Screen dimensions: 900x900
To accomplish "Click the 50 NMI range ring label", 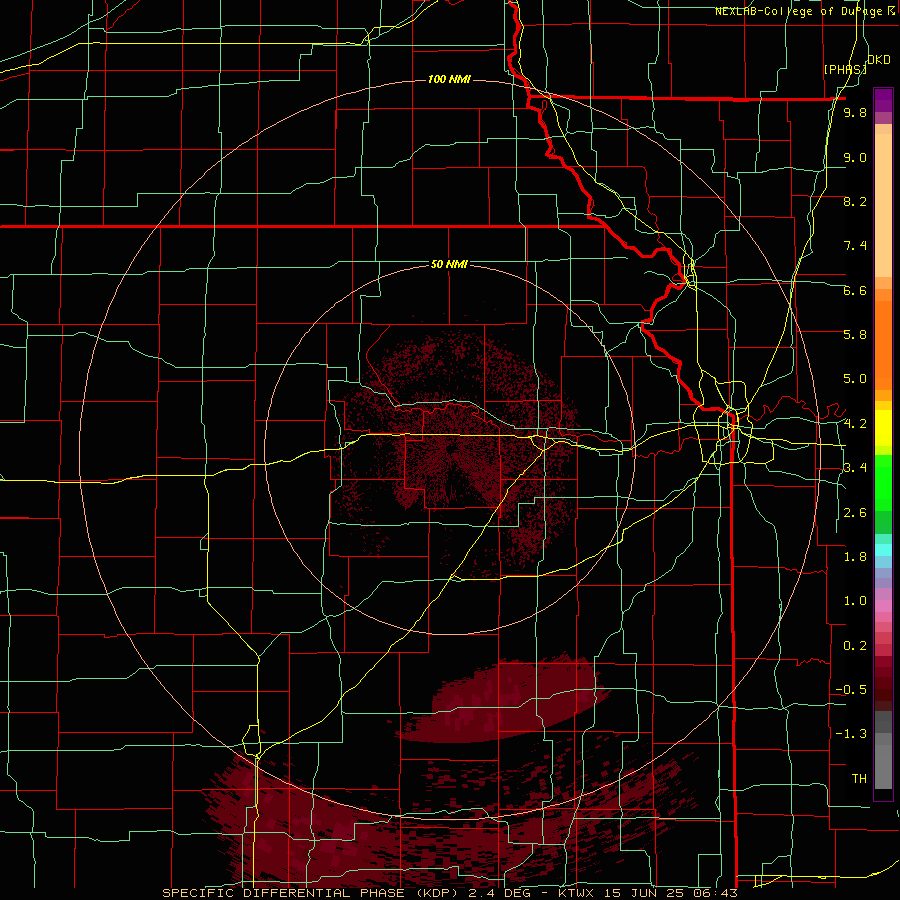I will point(449,264).
